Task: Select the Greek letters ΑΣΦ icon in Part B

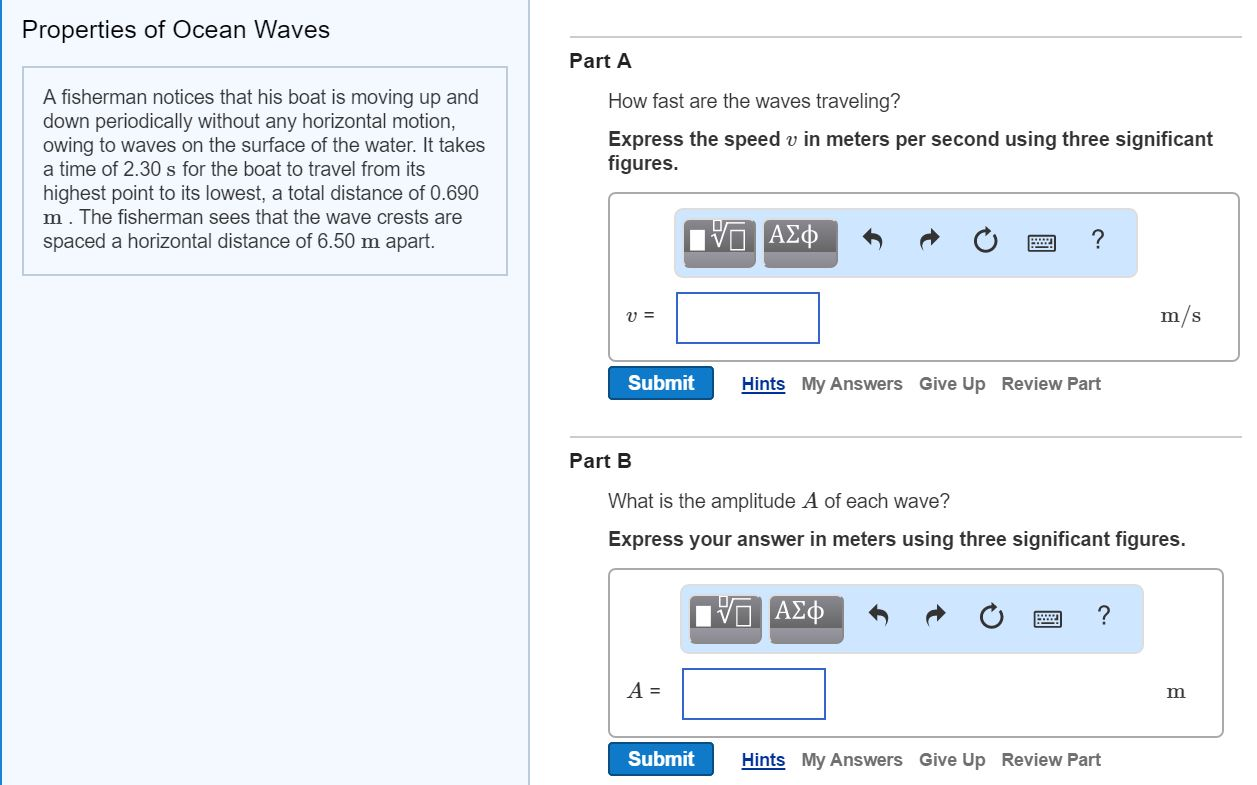Action: point(806,616)
